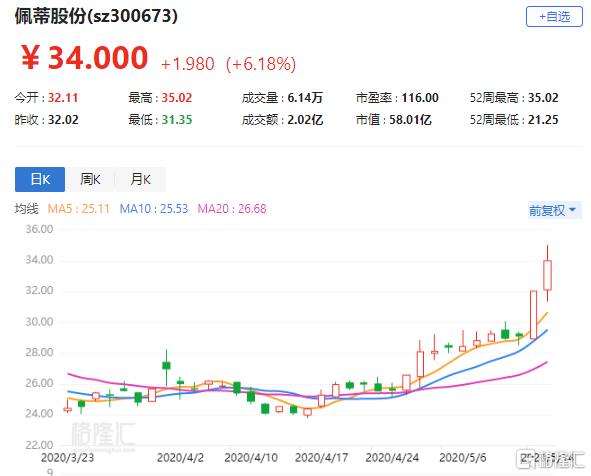Click the MA5 : 25.11 legend label
591x476 pixels.
(x=78, y=209)
